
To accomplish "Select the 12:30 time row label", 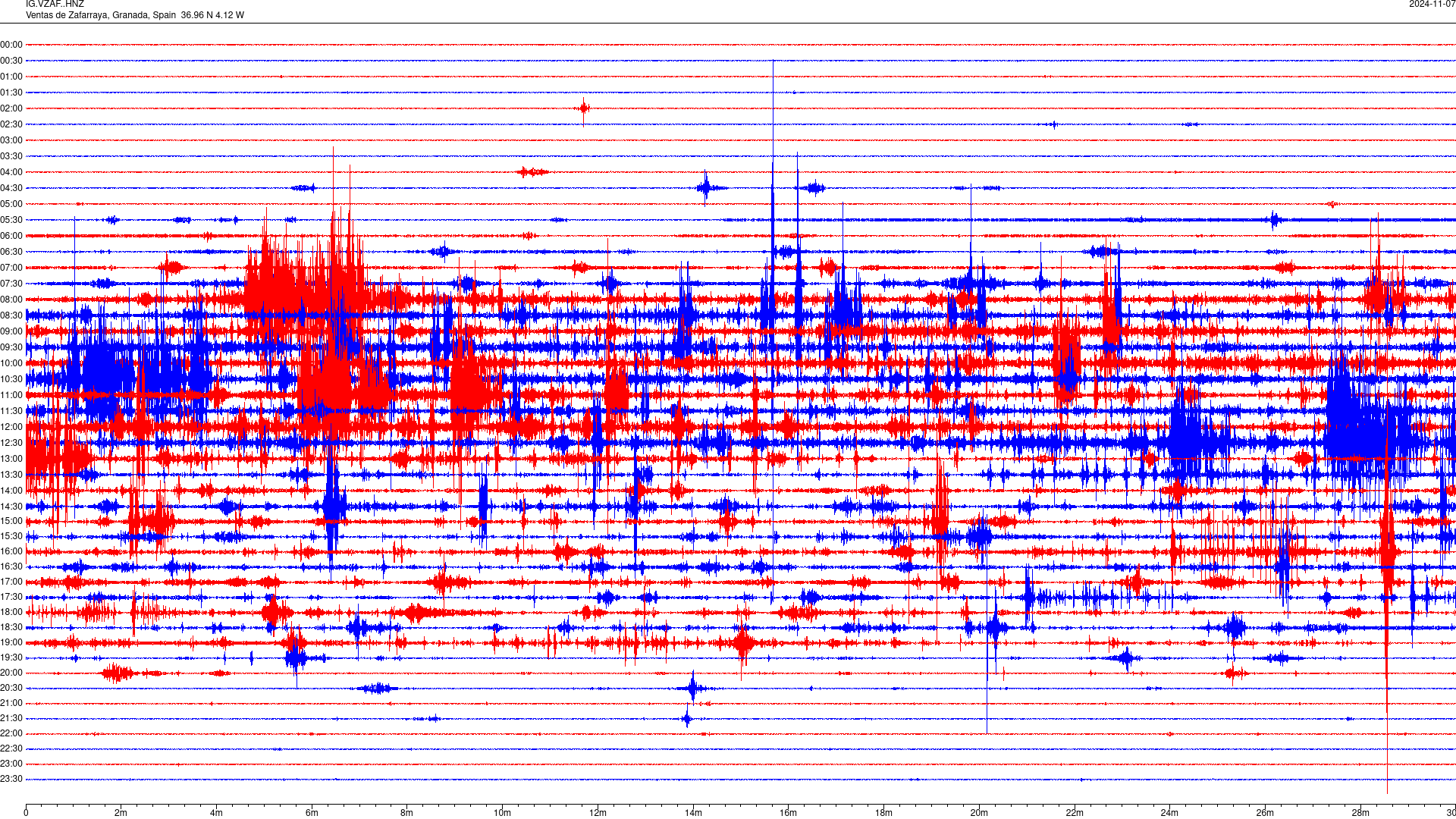I will (11, 443).
